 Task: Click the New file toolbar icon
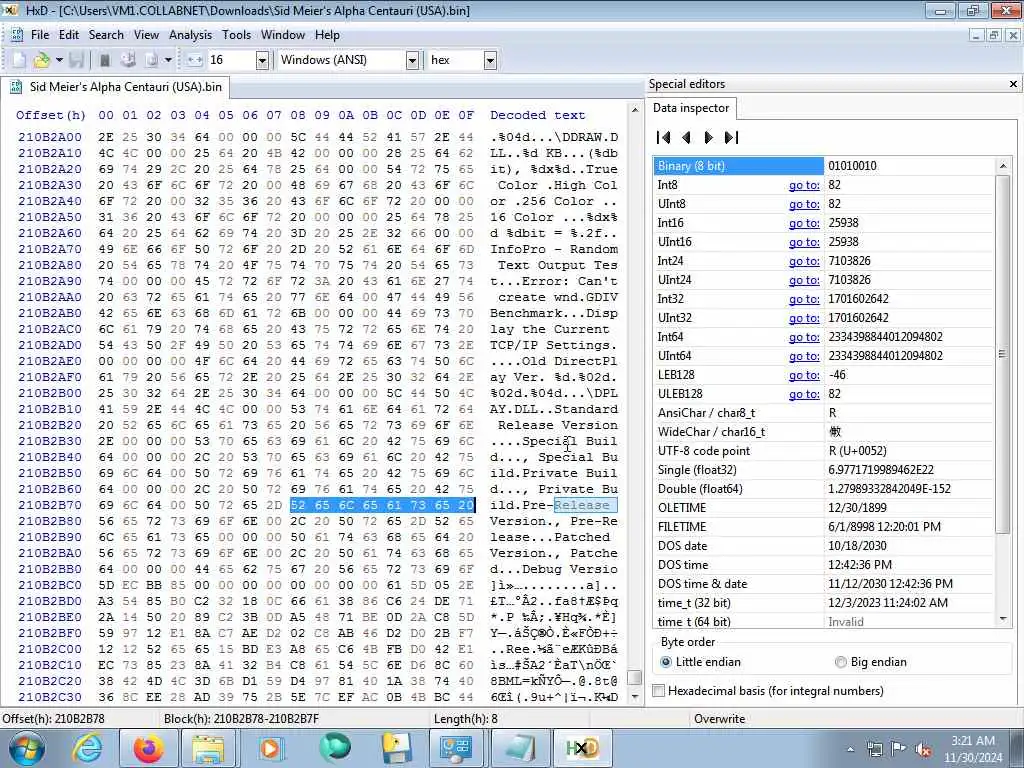pyautogui.click(x=19, y=60)
